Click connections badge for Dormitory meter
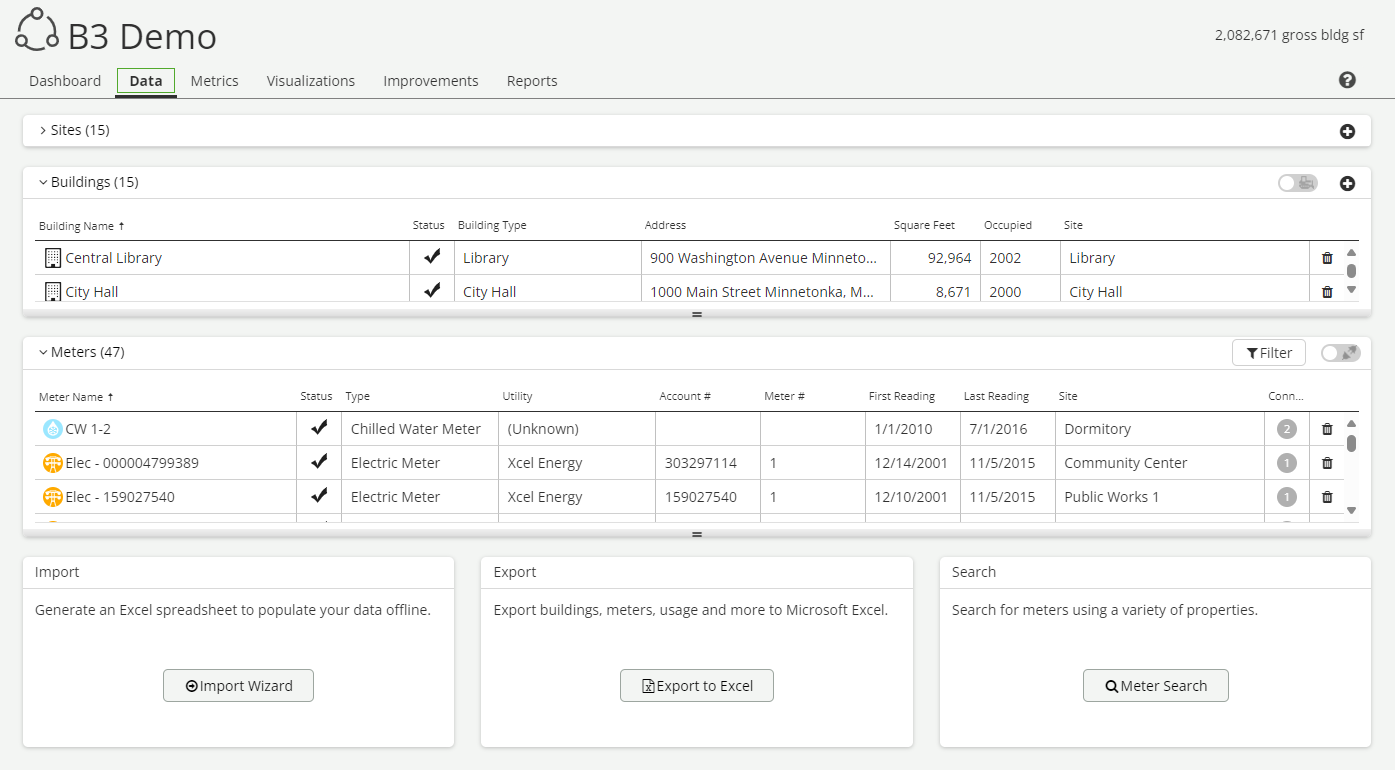Viewport: 1395px width, 770px height. (1286, 429)
